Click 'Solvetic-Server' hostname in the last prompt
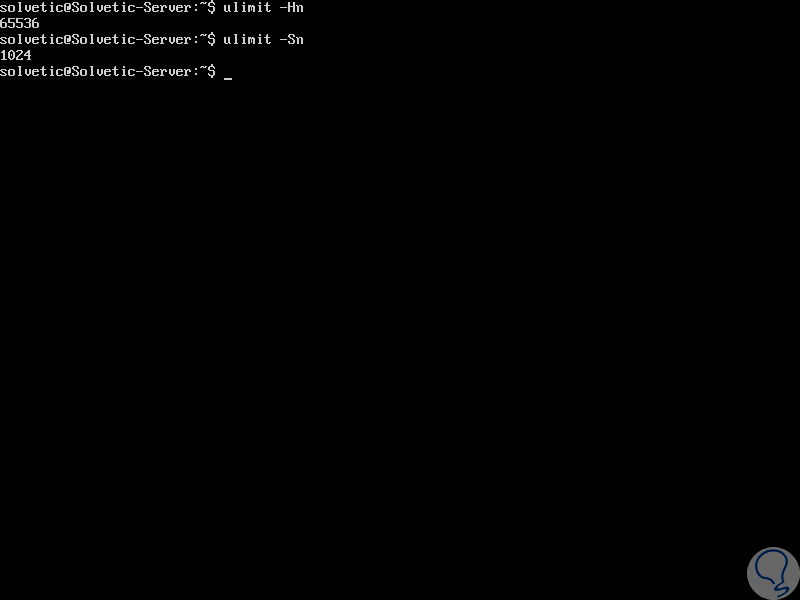Screen dimensions: 800x600 tap(132, 71)
